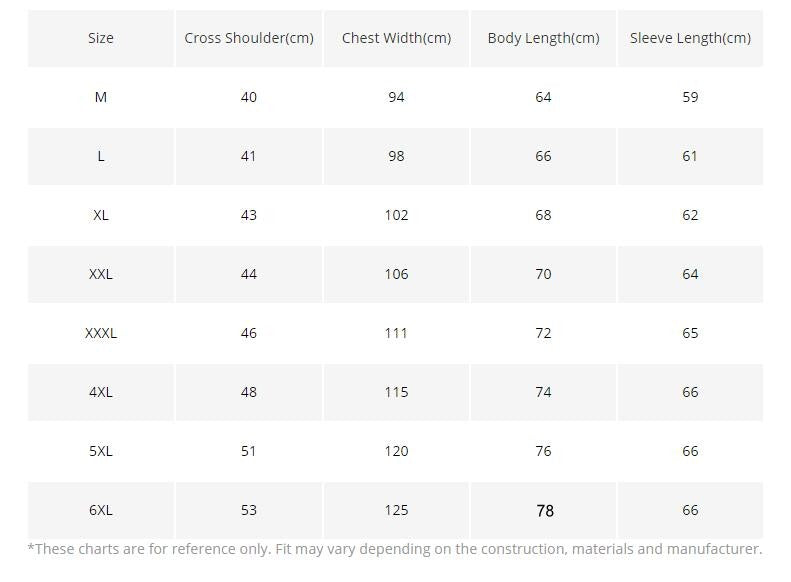Viewport: 791px width, 582px height.
Task: Click the 5XL size row label
Action: [x=101, y=451]
